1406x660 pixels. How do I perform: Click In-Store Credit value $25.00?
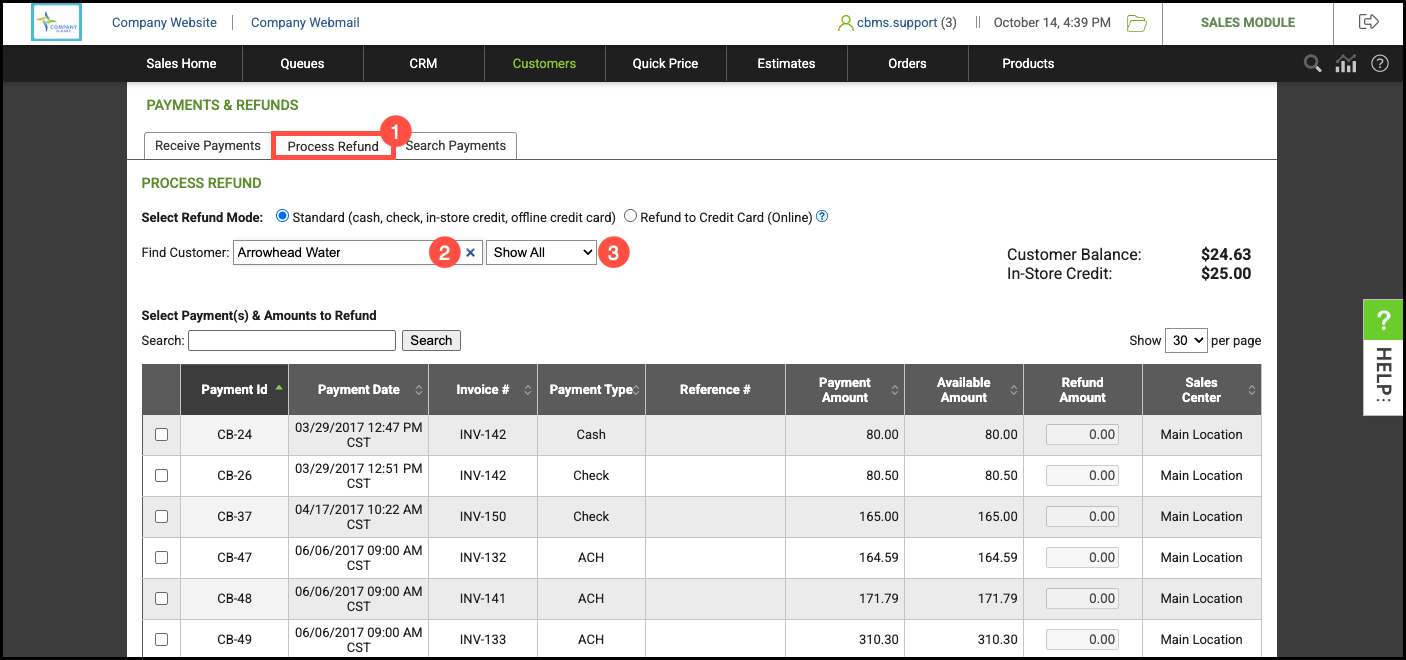pyautogui.click(x=1226, y=273)
